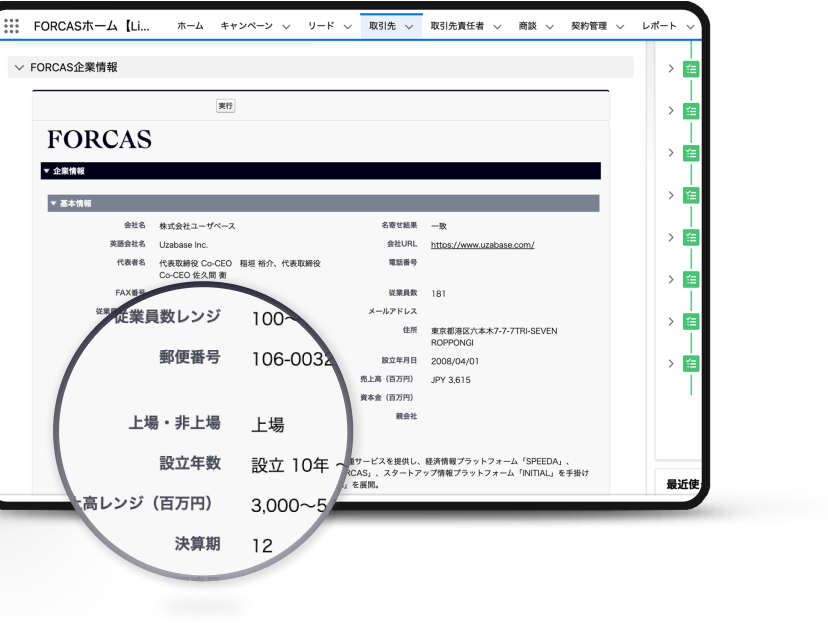Screen dimensions: 828x632
Task: Select company name 株式会社ユーザベース
Action: (197, 226)
